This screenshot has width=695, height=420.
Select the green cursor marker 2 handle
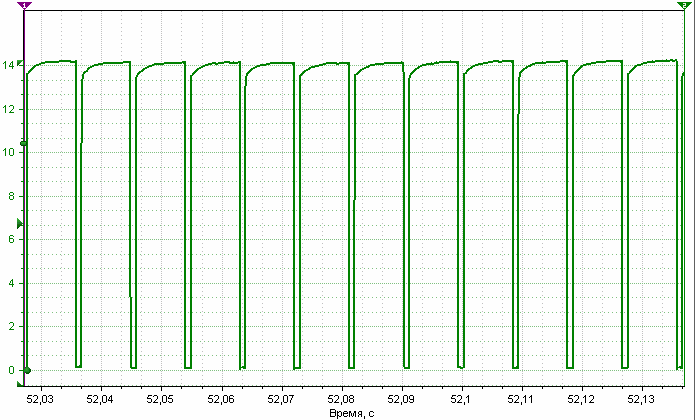coord(683,5)
